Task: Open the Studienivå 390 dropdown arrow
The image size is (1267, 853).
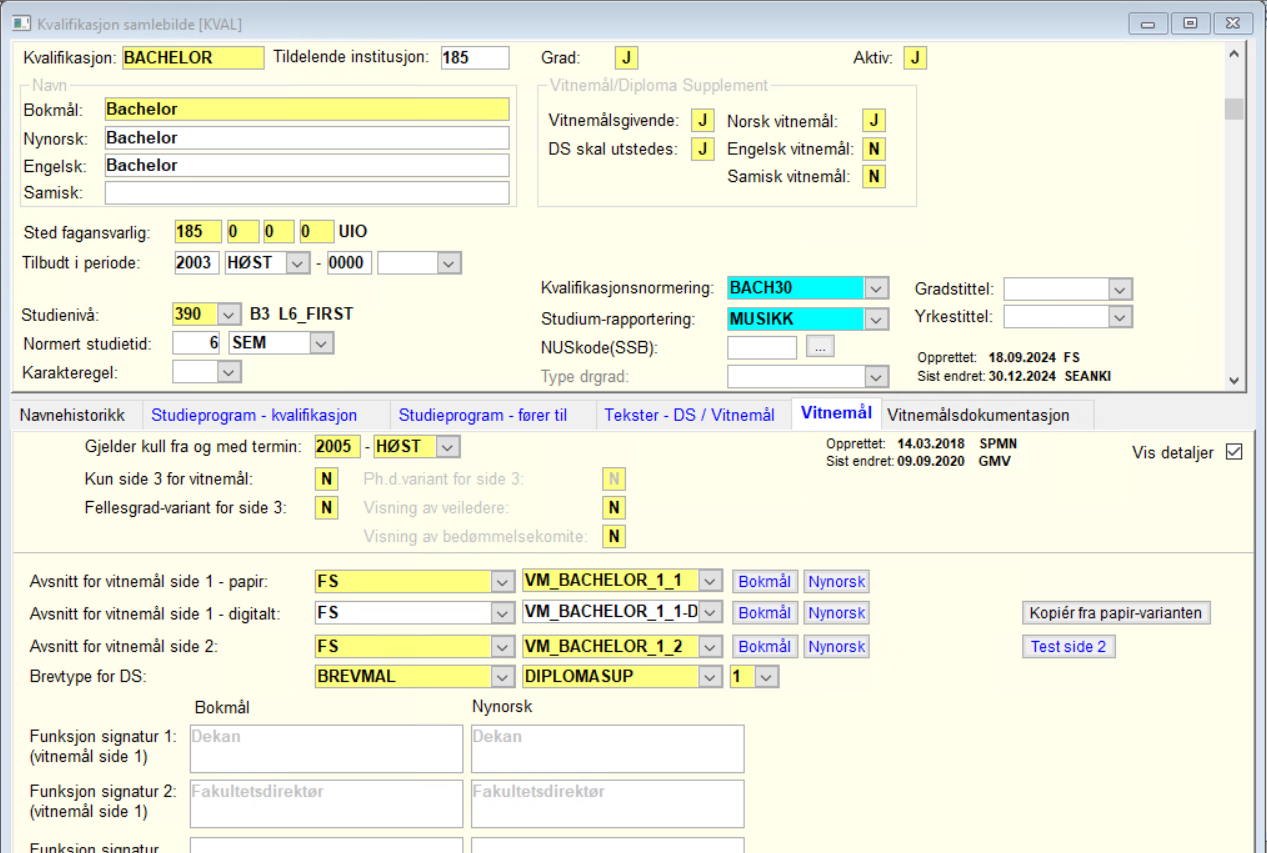Action: (229, 314)
